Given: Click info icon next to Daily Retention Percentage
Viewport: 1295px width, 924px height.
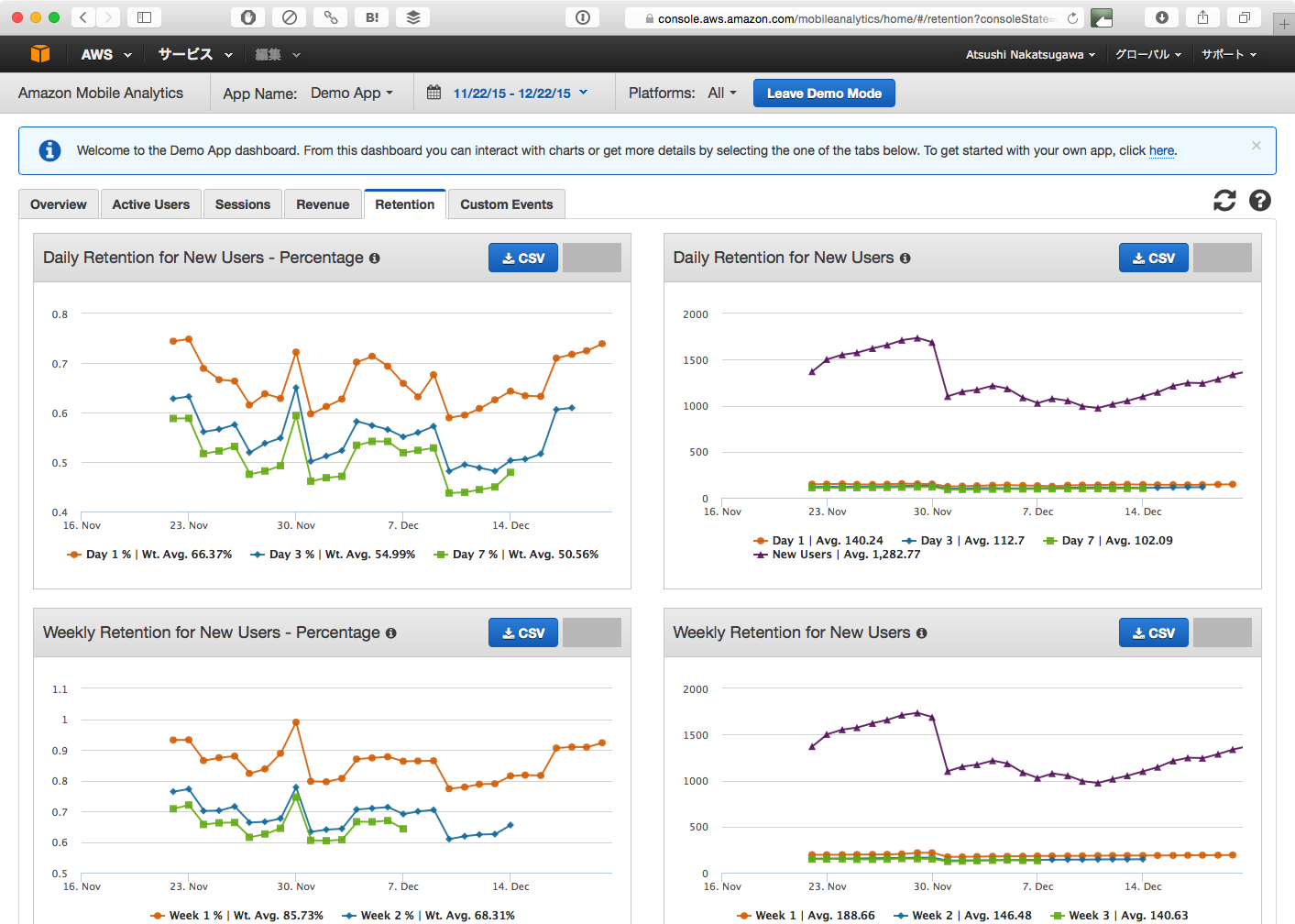Looking at the screenshot, I should [374, 258].
